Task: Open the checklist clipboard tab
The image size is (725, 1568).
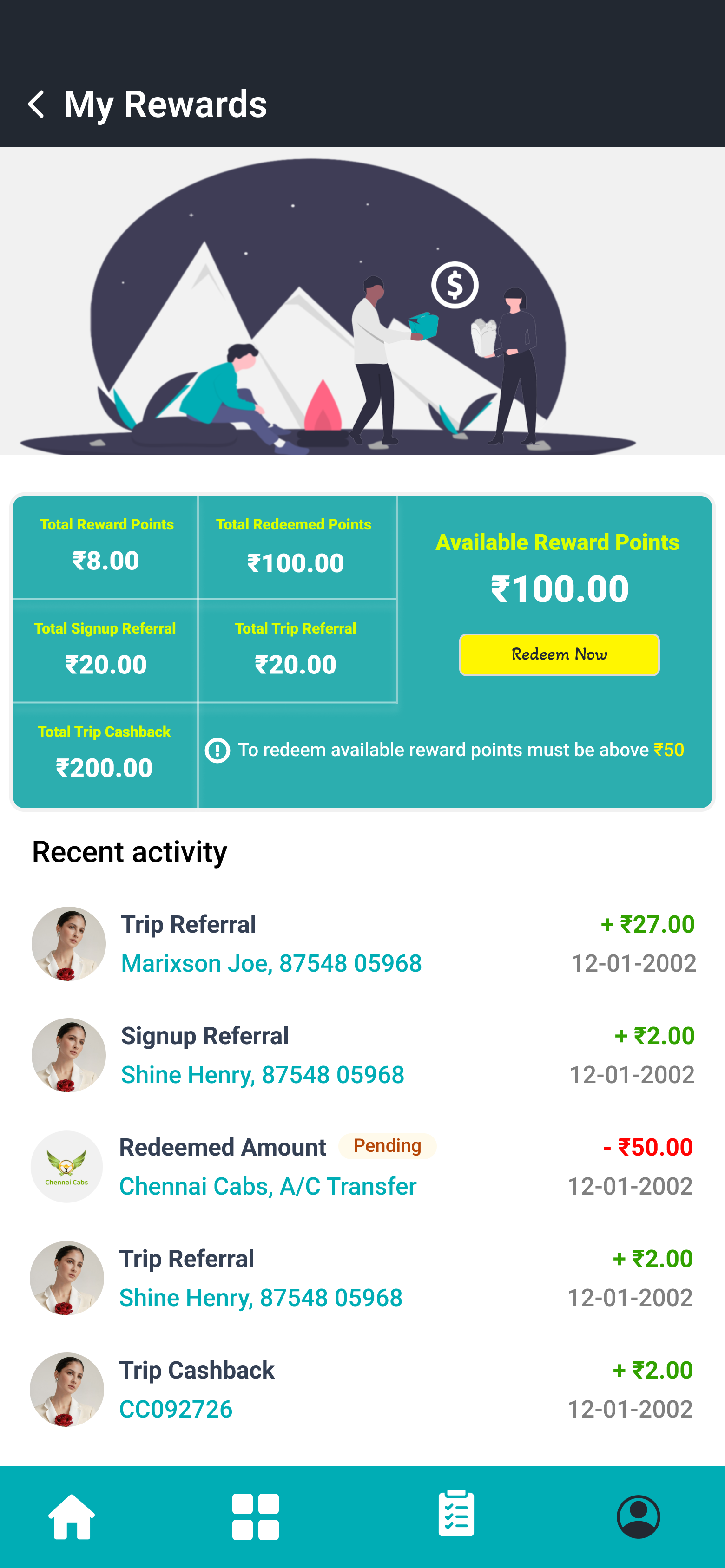Action: point(456,1514)
